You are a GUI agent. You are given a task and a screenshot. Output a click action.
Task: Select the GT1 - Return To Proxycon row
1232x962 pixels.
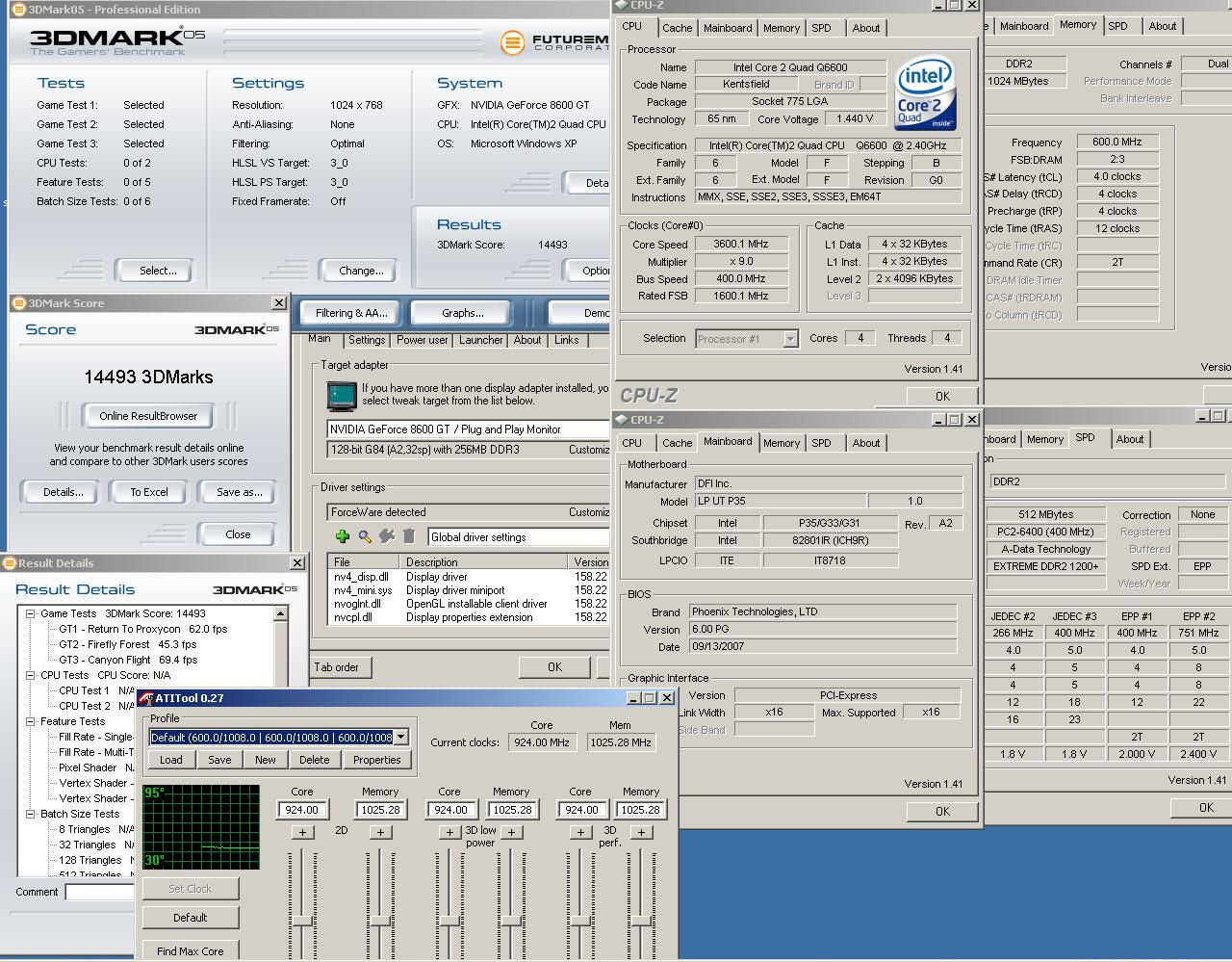[x=142, y=629]
